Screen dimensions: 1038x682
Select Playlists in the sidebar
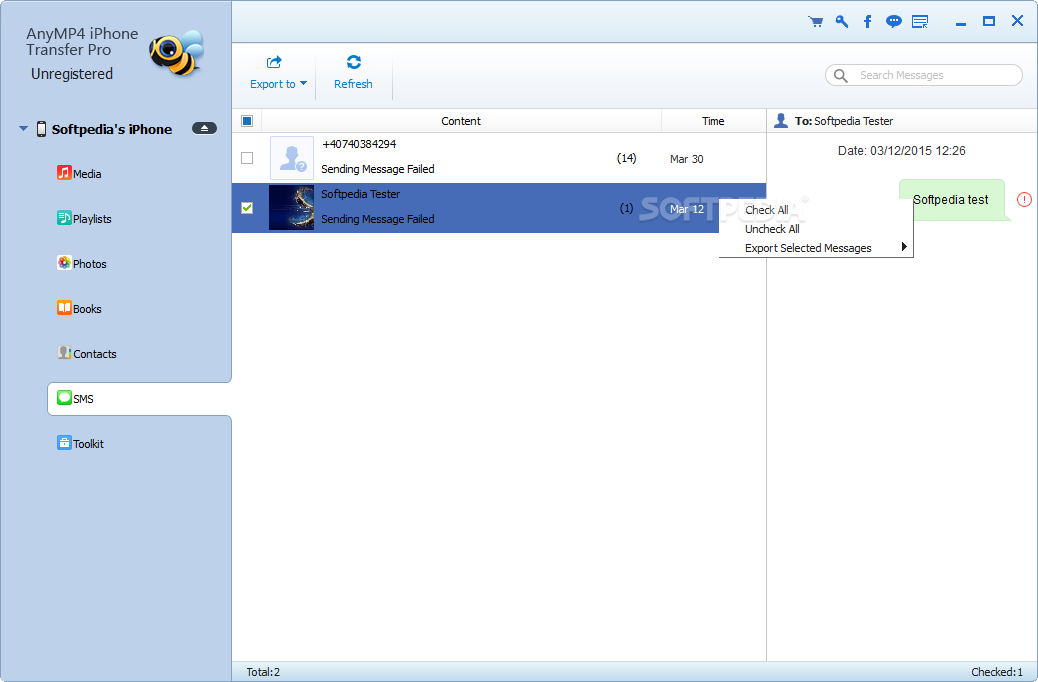[x=92, y=219]
